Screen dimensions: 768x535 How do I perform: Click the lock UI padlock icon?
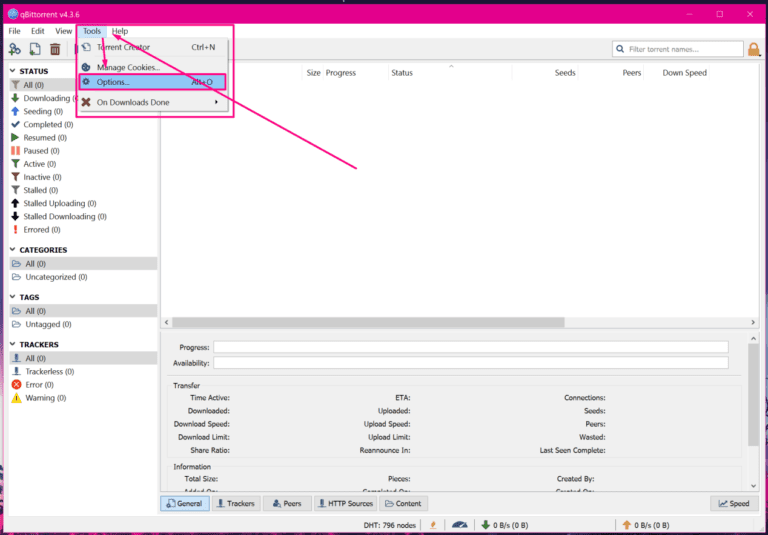pyautogui.click(x=754, y=49)
